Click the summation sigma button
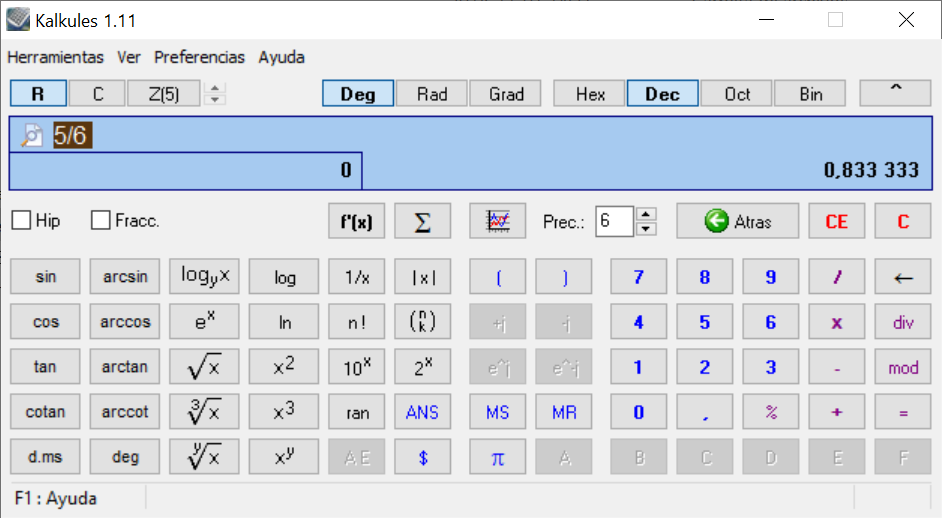 pyautogui.click(x=422, y=221)
